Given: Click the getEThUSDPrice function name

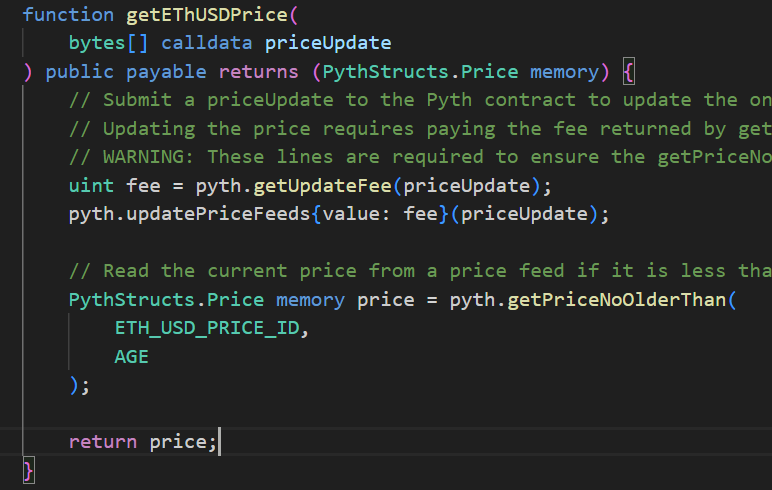Looking at the screenshot, I should [x=207, y=15].
